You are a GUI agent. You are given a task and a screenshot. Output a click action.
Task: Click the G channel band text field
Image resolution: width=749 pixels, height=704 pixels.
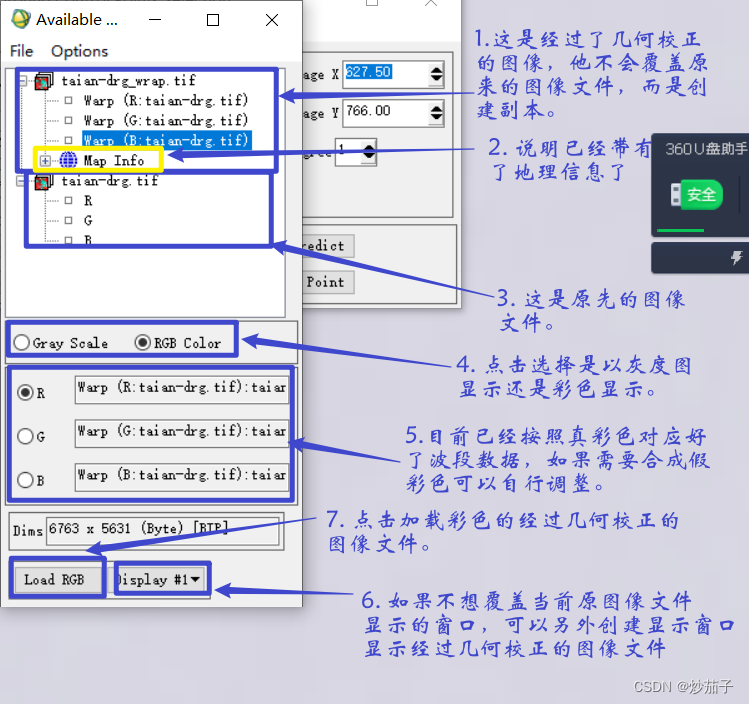(x=182, y=434)
